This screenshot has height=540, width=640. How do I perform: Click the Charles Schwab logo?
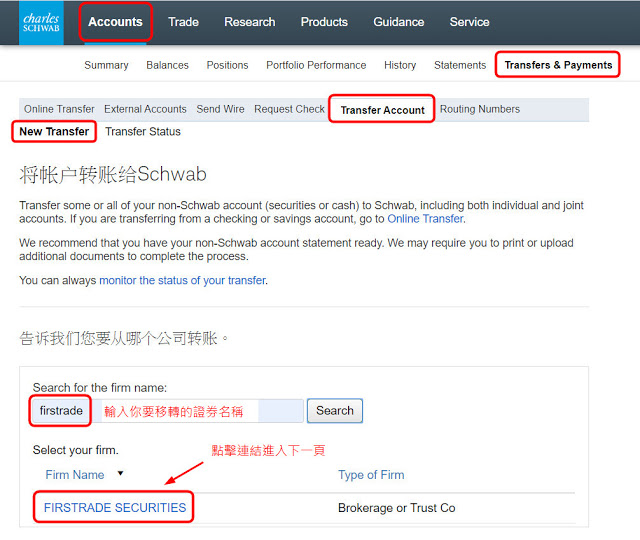point(41,22)
